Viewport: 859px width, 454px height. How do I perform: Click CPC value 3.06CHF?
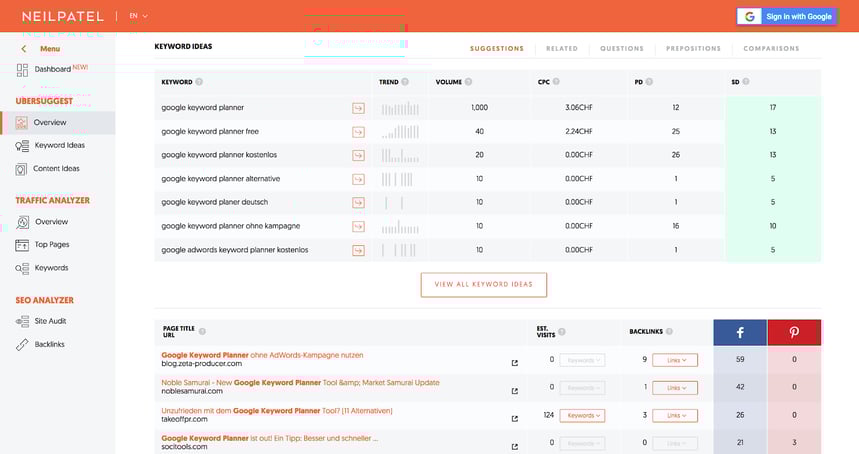coord(579,108)
